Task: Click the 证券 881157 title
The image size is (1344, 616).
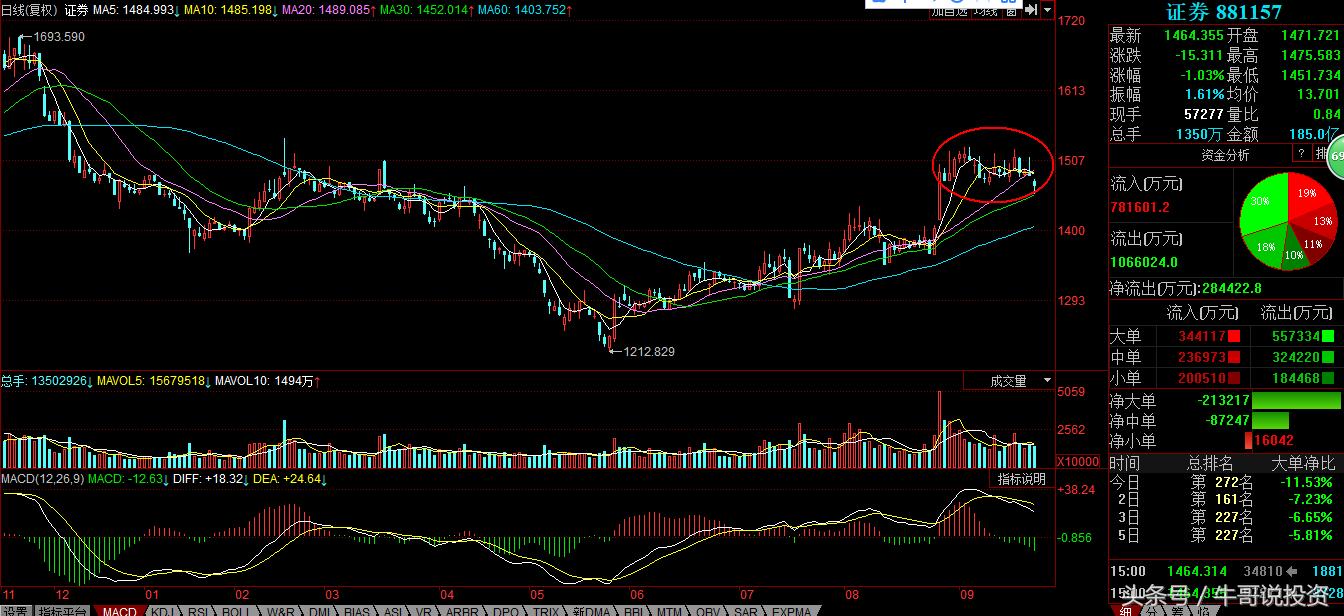Action: coord(1224,12)
